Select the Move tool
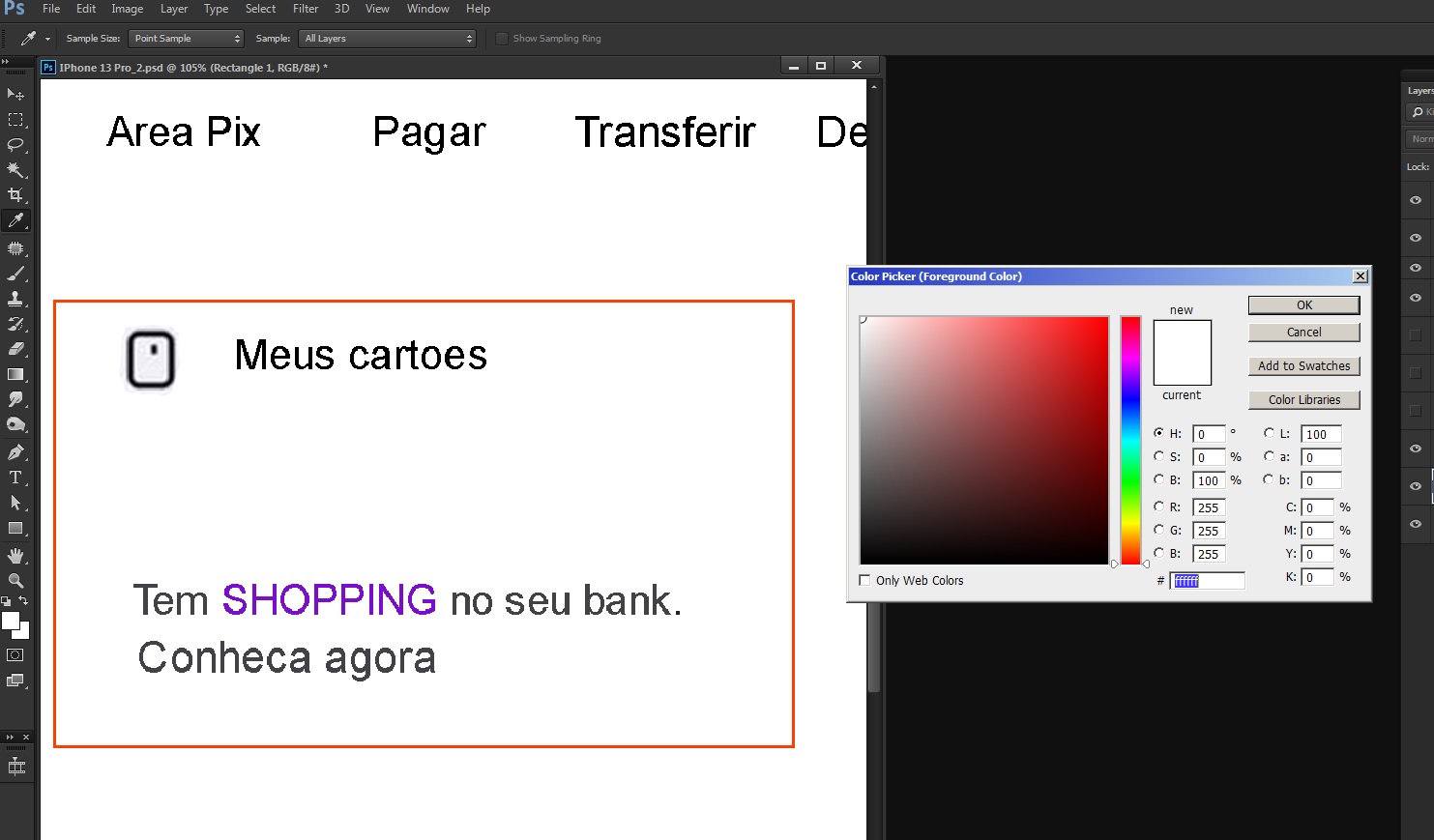 (x=15, y=94)
